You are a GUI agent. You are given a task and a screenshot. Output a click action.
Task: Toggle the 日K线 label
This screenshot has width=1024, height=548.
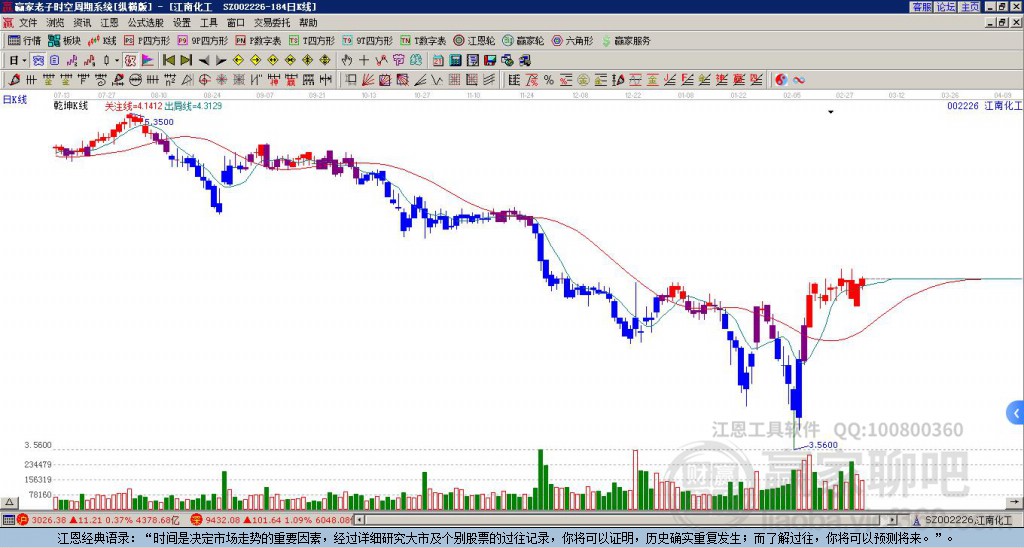14,99
